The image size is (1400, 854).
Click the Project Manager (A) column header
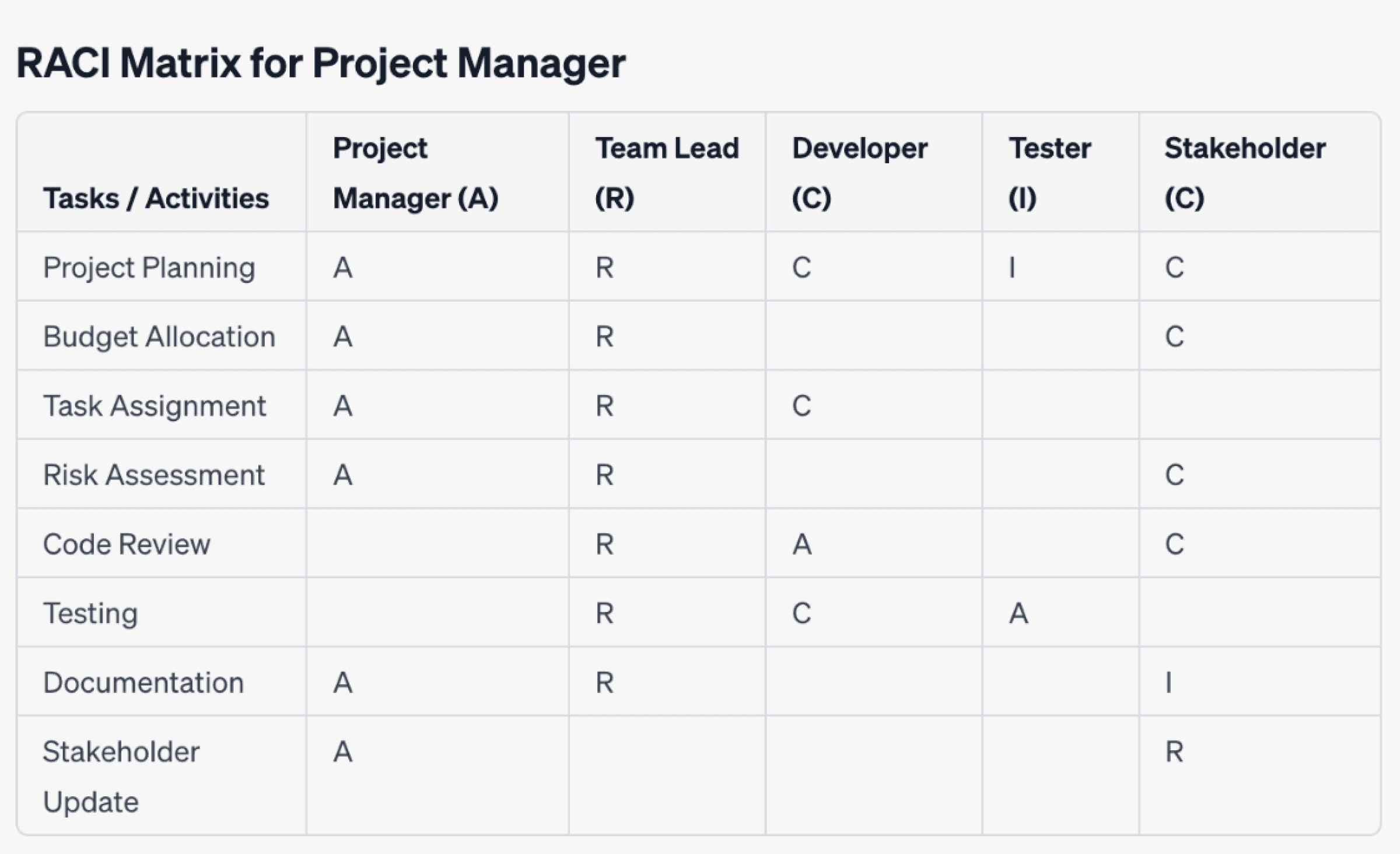coord(415,173)
